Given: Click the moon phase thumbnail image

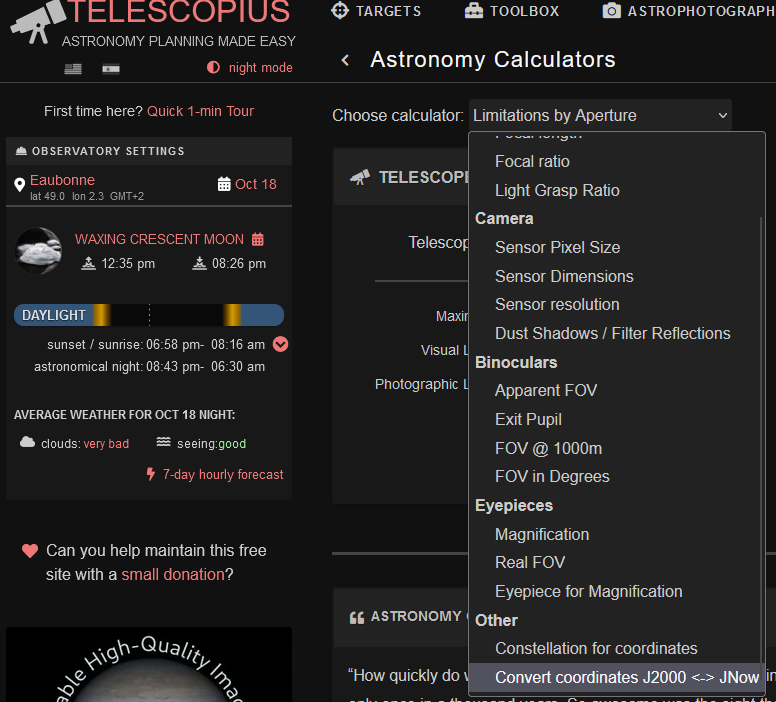Looking at the screenshot, I should [38, 251].
